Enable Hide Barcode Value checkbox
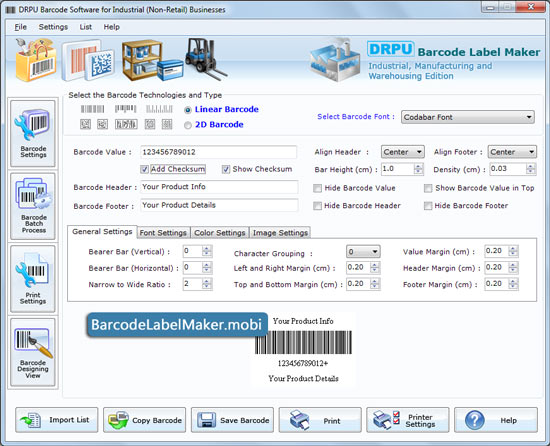550x446 pixels. pyautogui.click(x=317, y=188)
